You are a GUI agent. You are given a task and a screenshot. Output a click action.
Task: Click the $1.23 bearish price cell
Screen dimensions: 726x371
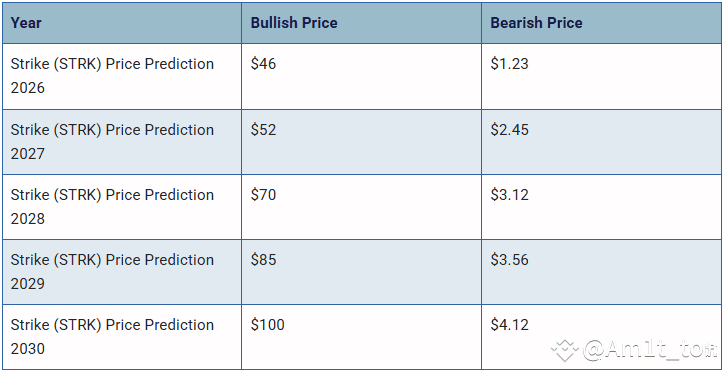601,76
